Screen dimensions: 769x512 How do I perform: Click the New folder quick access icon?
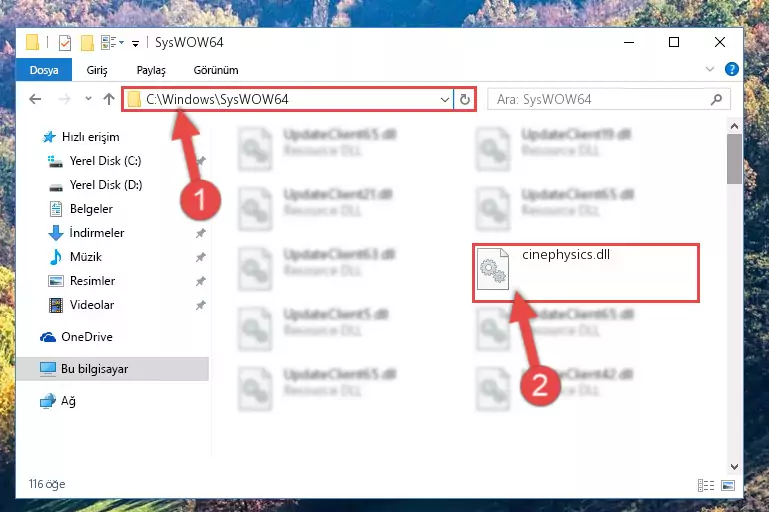(x=87, y=43)
